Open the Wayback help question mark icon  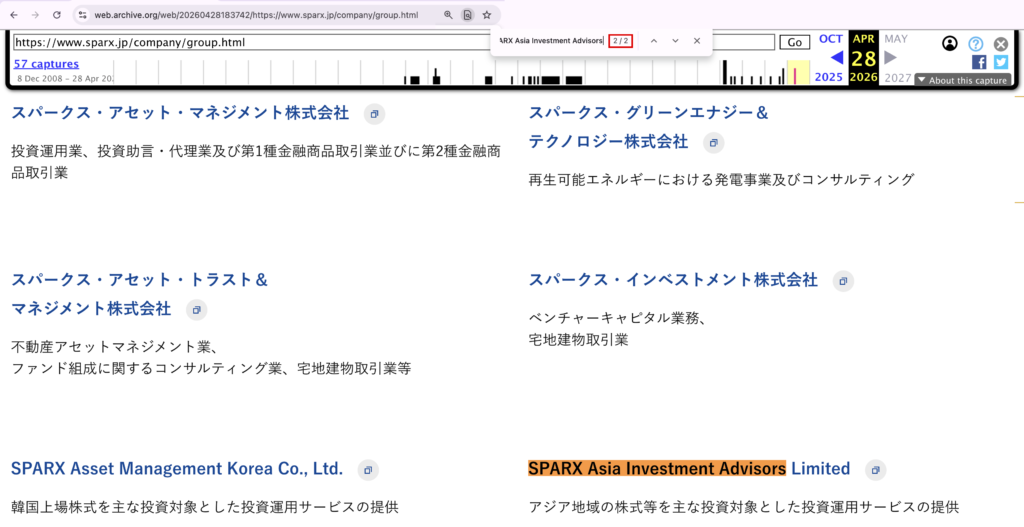(976, 44)
